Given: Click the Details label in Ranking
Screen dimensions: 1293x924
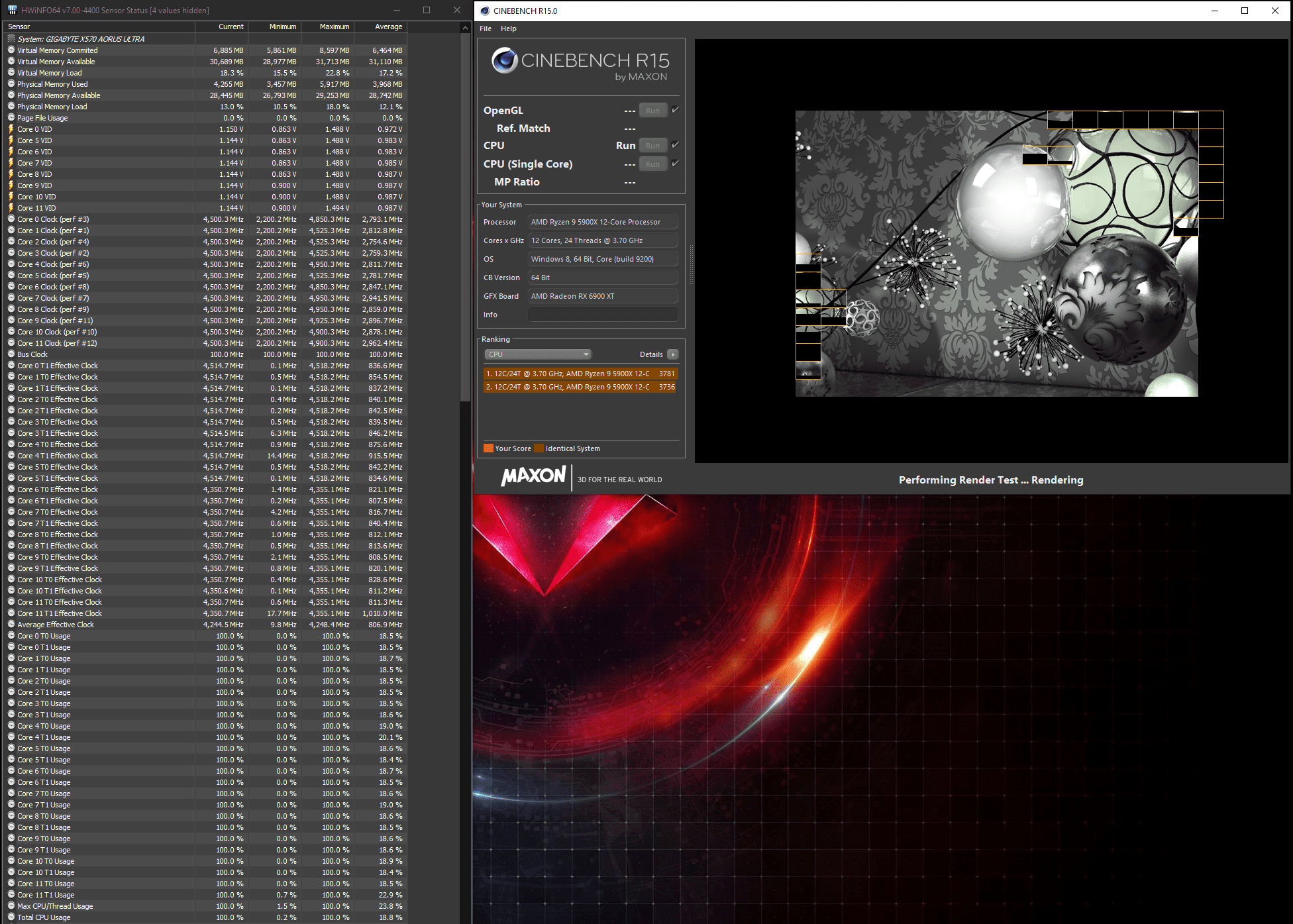Looking at the screenshot, I should pyautogui.click(x=651, y=354).
